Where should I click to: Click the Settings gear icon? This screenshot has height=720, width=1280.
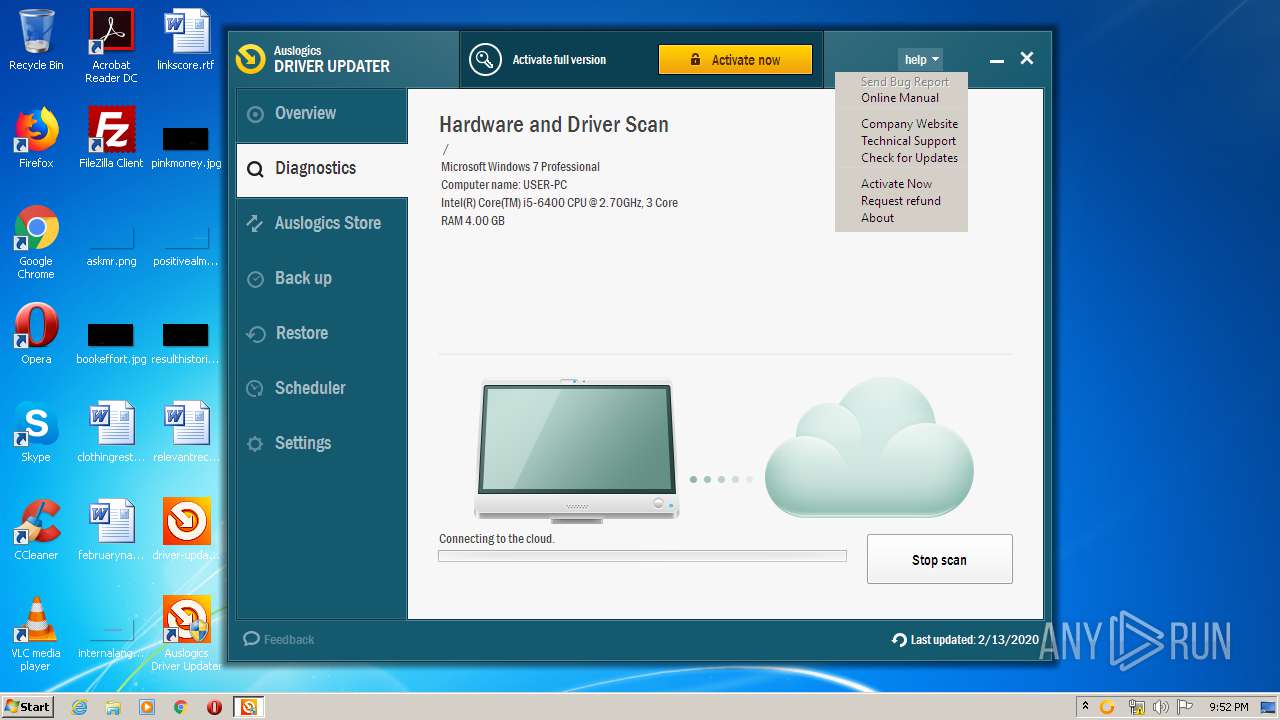(256, 444)
